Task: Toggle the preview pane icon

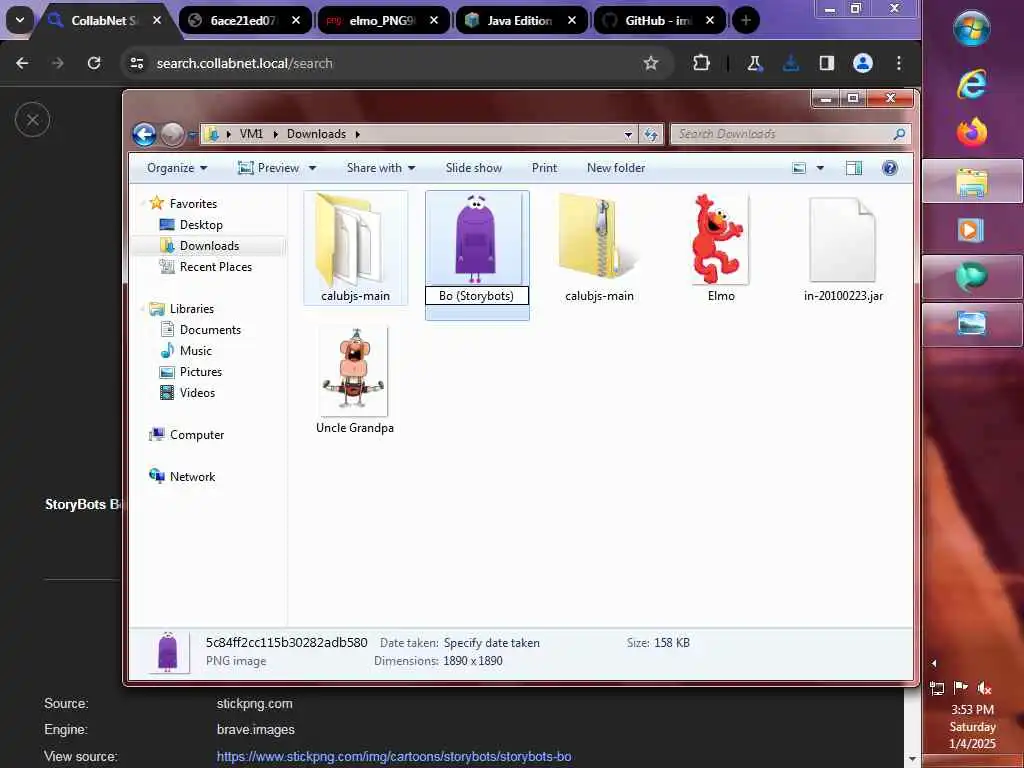Action: pyautogui.click(x=854, y=168)
